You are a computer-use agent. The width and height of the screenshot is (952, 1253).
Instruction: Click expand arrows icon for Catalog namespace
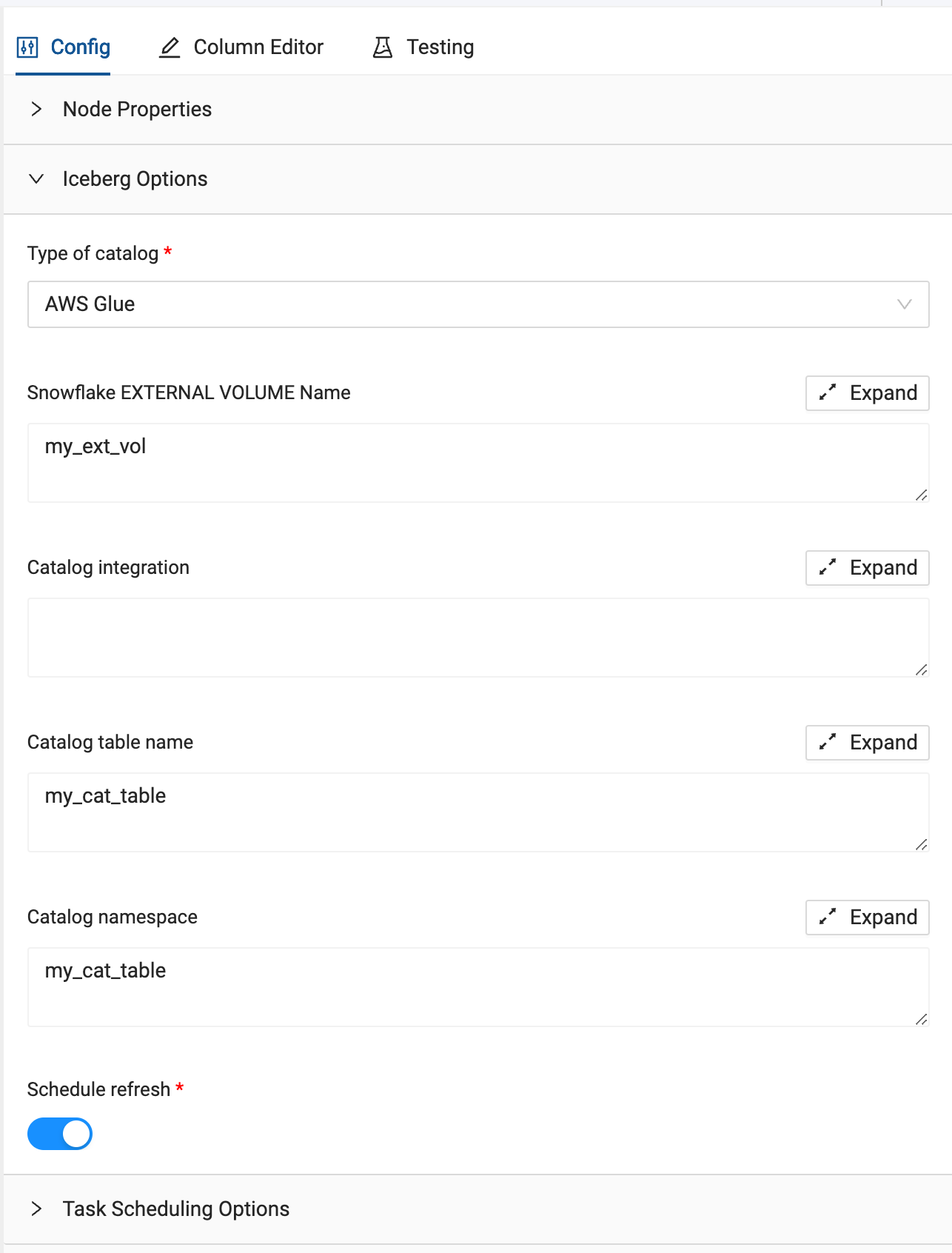tap(828, 917)
